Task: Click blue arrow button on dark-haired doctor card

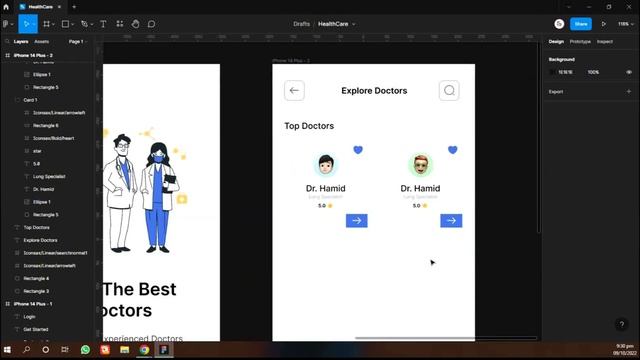Action: click(357, 221)
